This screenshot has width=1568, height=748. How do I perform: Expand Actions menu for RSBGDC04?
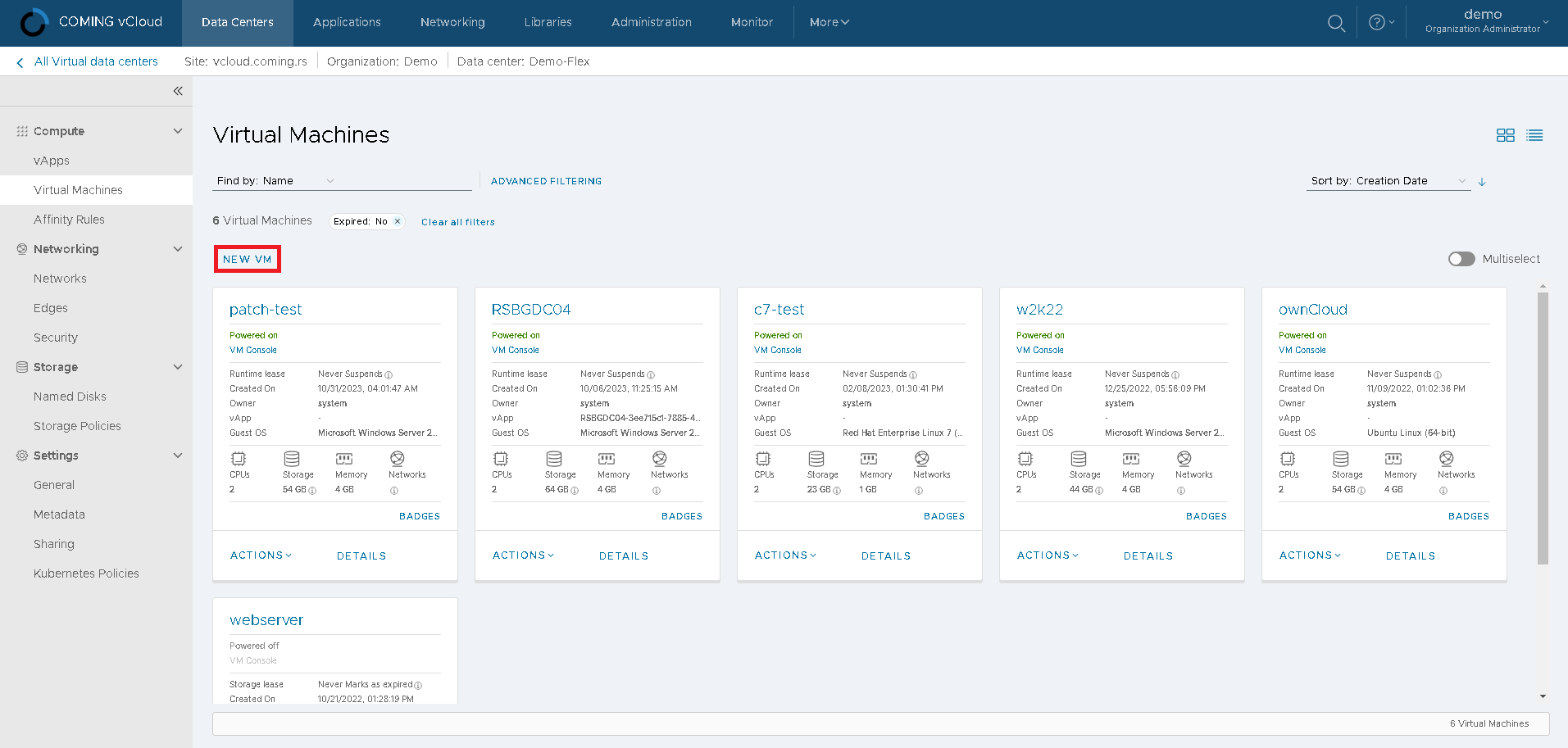[523, 555]
